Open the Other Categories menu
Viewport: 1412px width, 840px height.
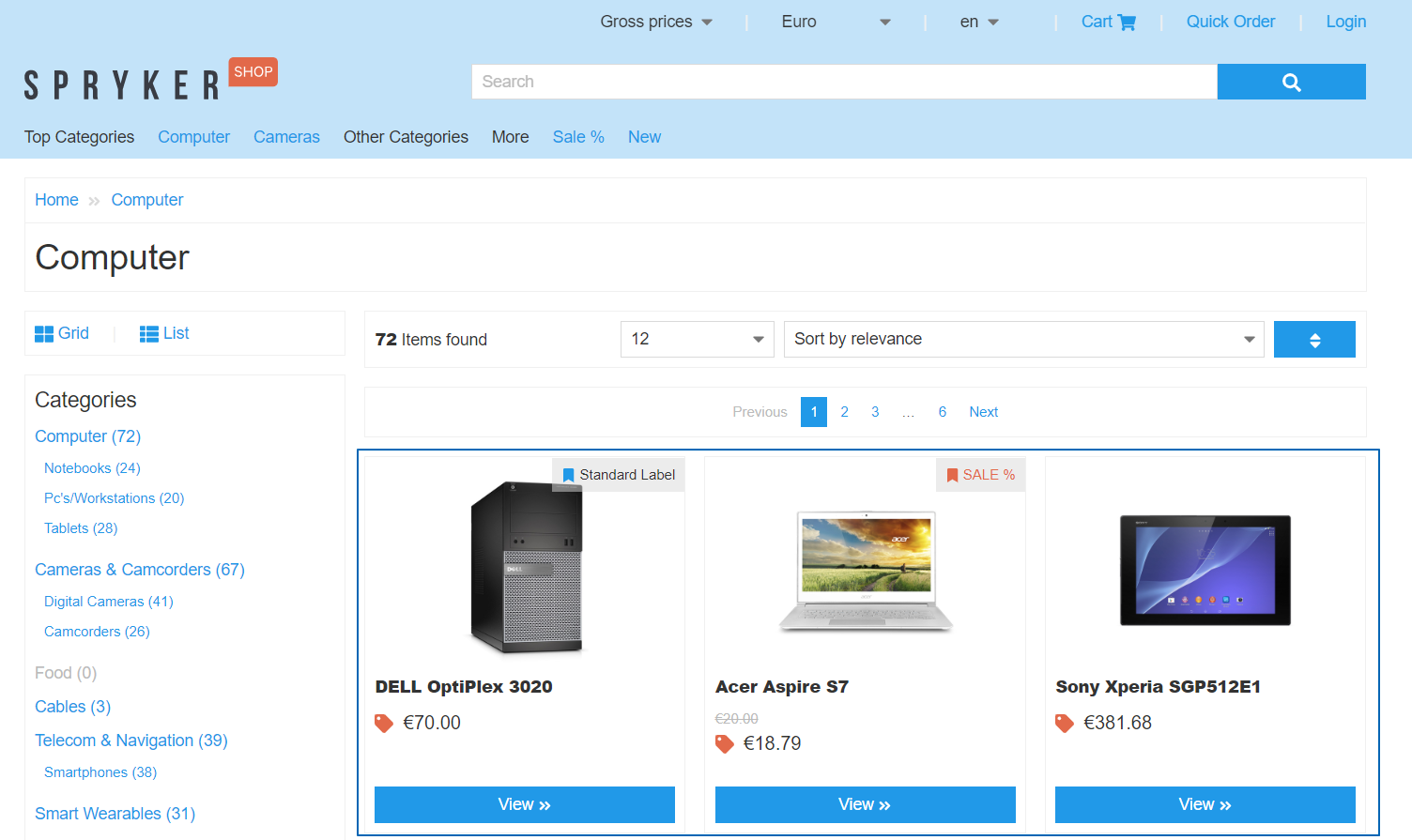[406, 137]
